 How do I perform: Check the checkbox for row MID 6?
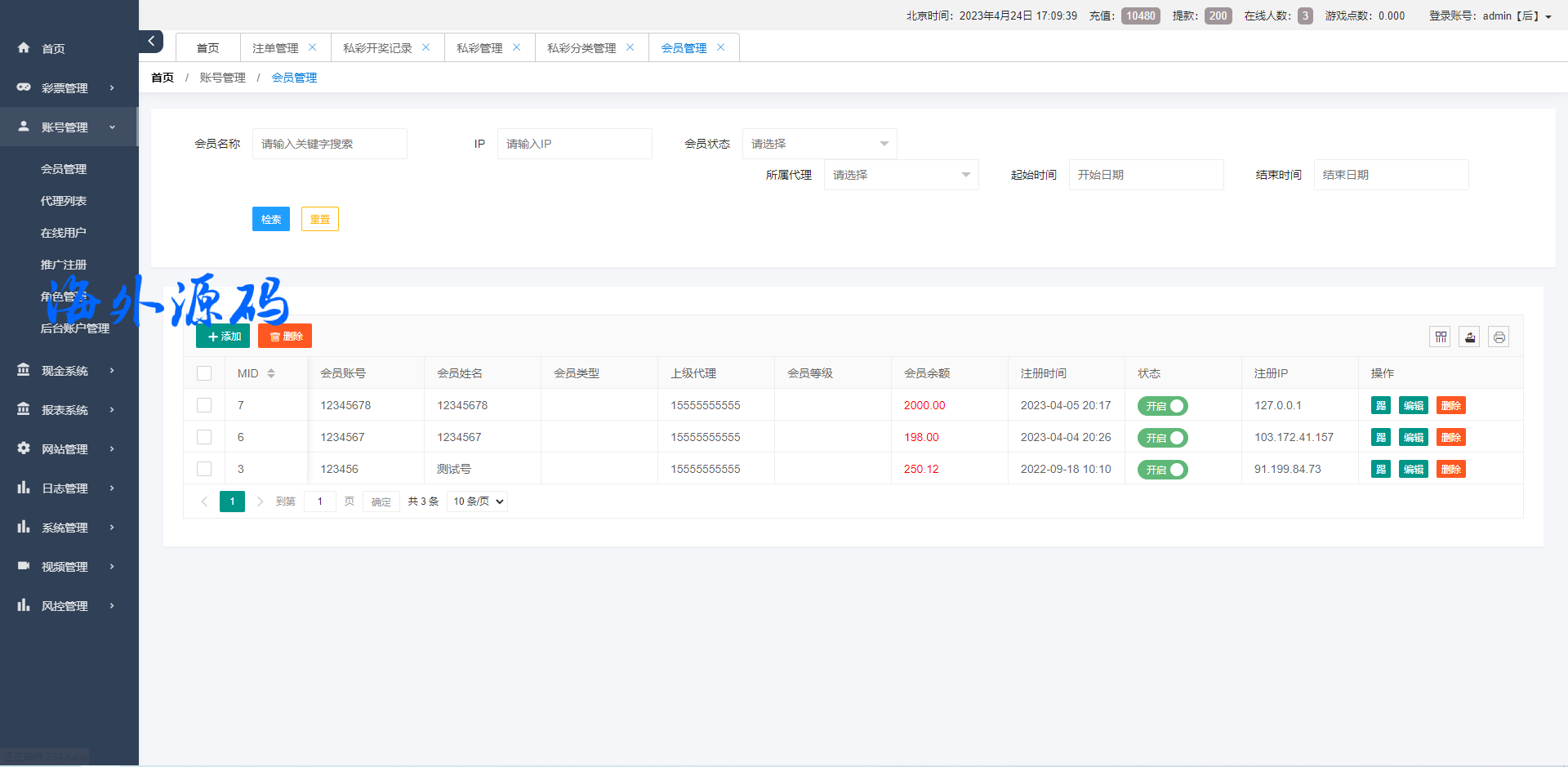[x=204, y=437]
